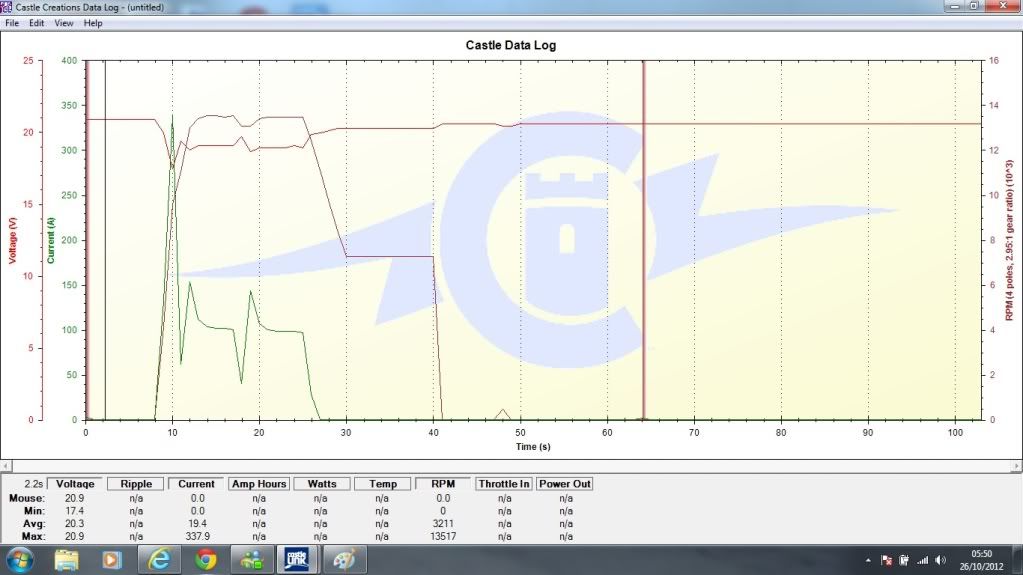Screen dimensions: 1023x575
Task: Click the Avg current value 19.4
Action: 197,523
